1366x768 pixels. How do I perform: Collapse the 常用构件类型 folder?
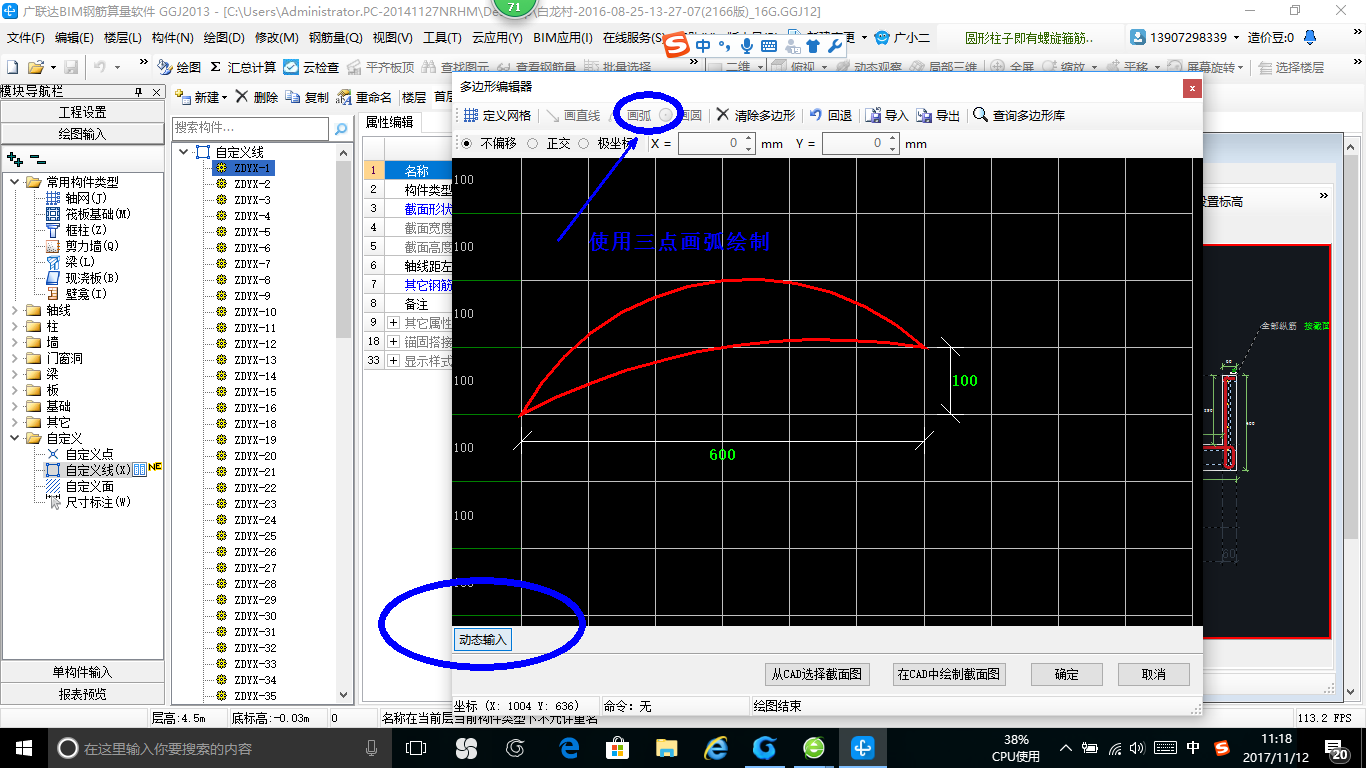[15, 182]
